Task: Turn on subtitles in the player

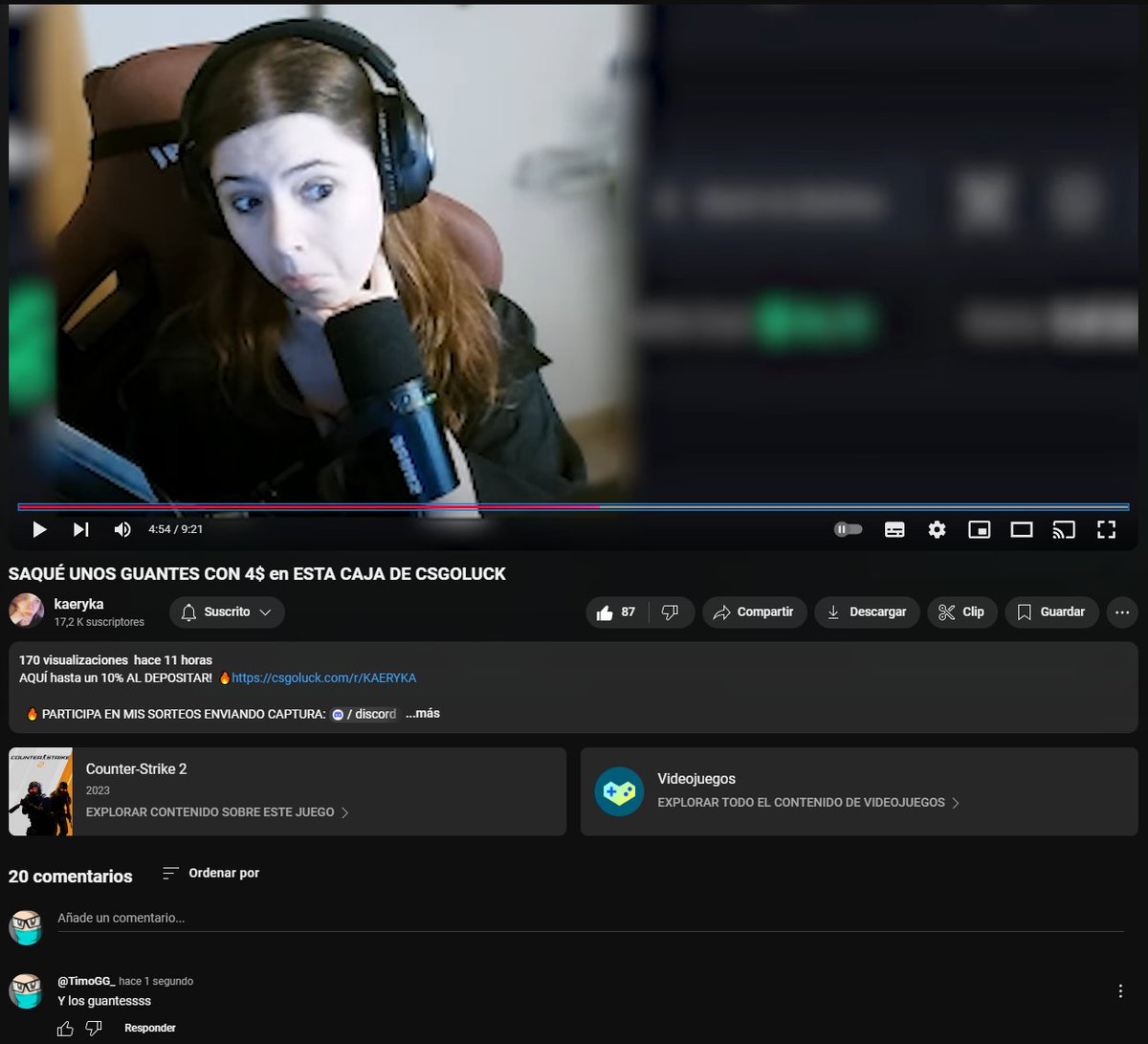Action: 894,529
